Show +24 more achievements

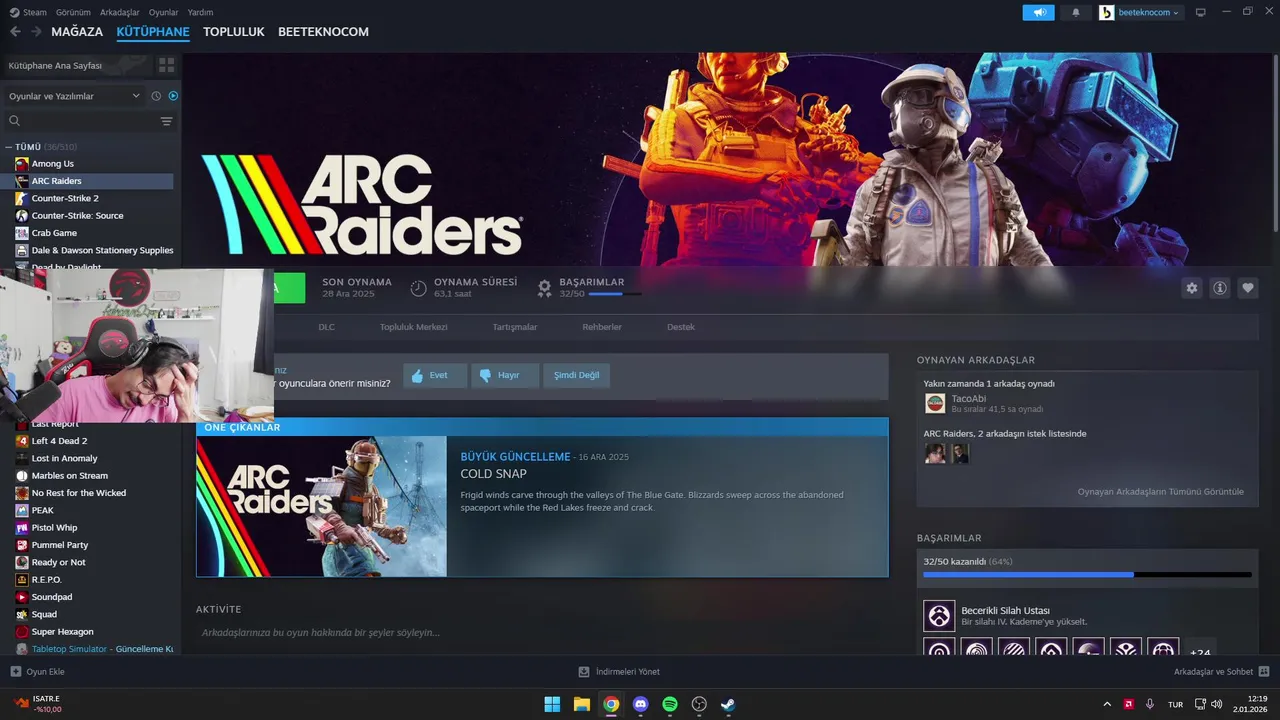[x=1200, y=652]
